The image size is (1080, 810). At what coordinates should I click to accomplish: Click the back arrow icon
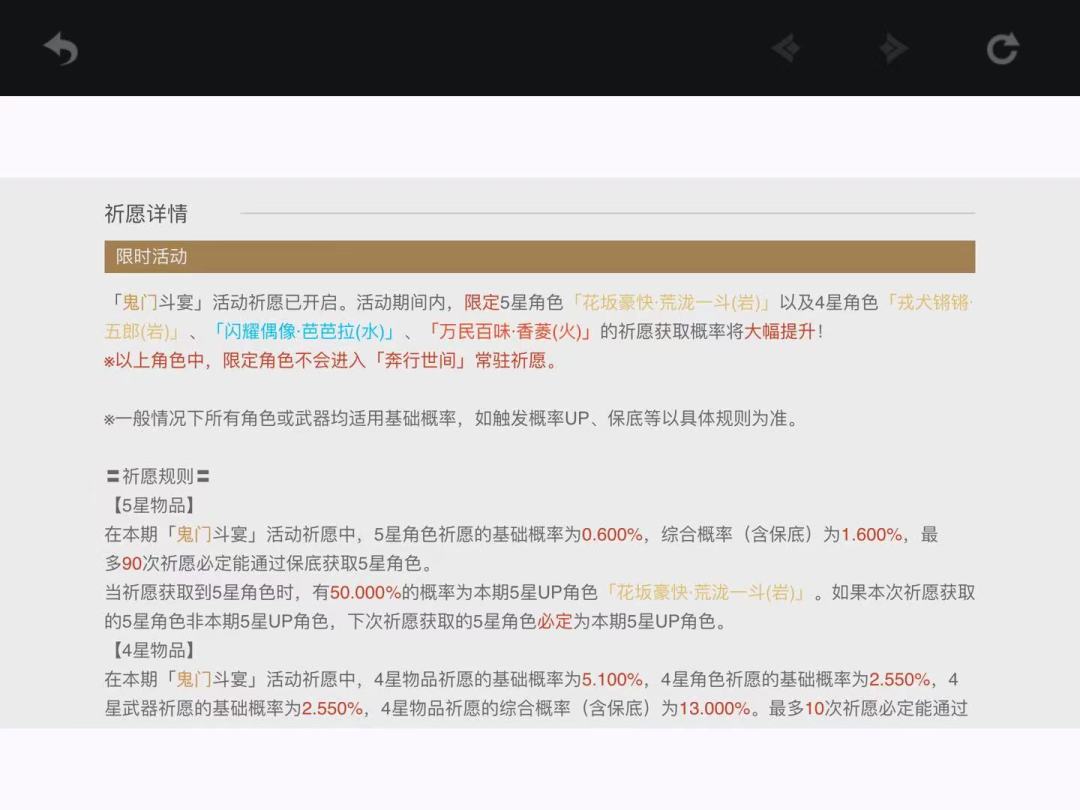point(61,48)
